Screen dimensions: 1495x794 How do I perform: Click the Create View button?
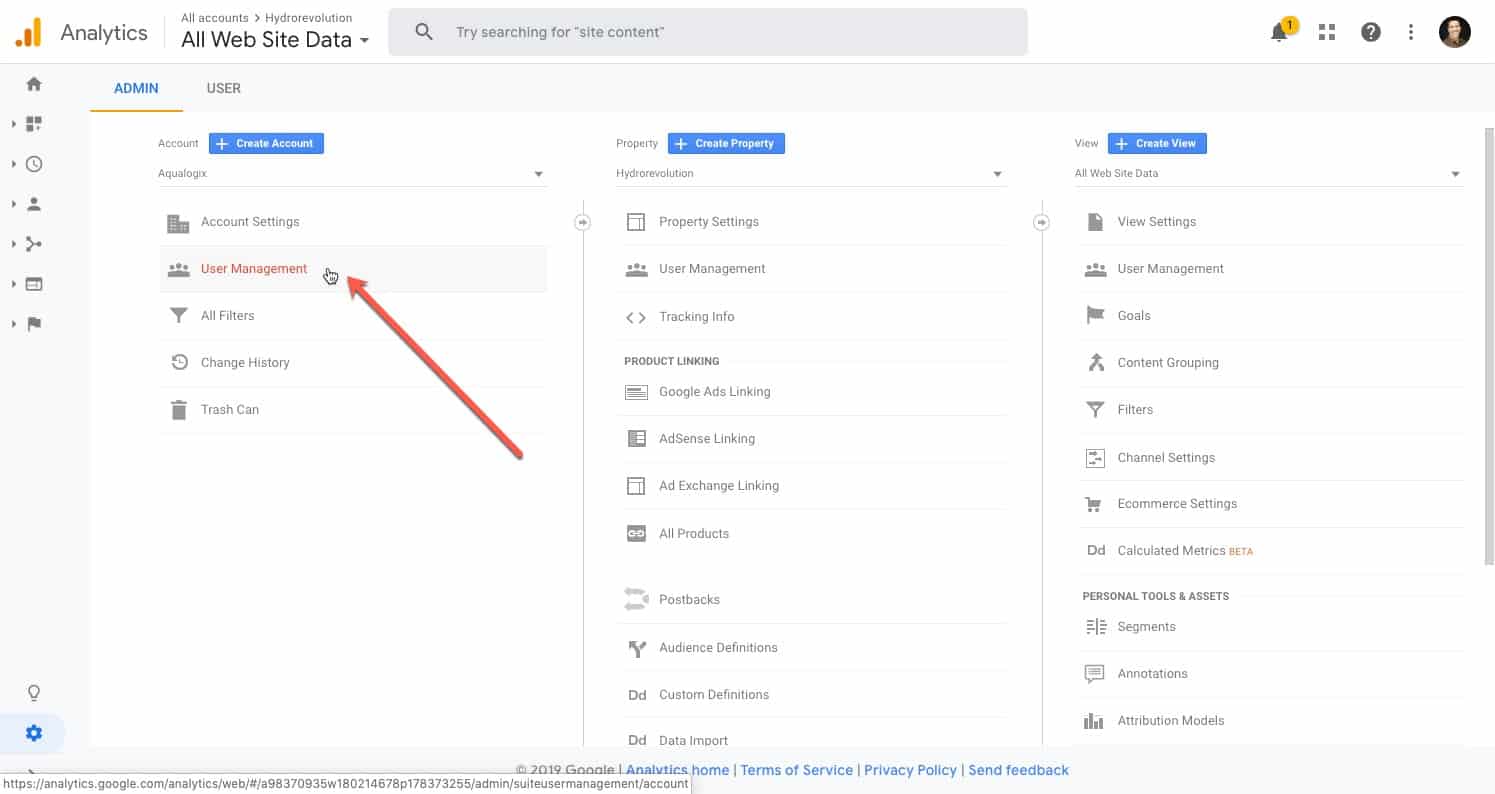tap(1157, 143)
